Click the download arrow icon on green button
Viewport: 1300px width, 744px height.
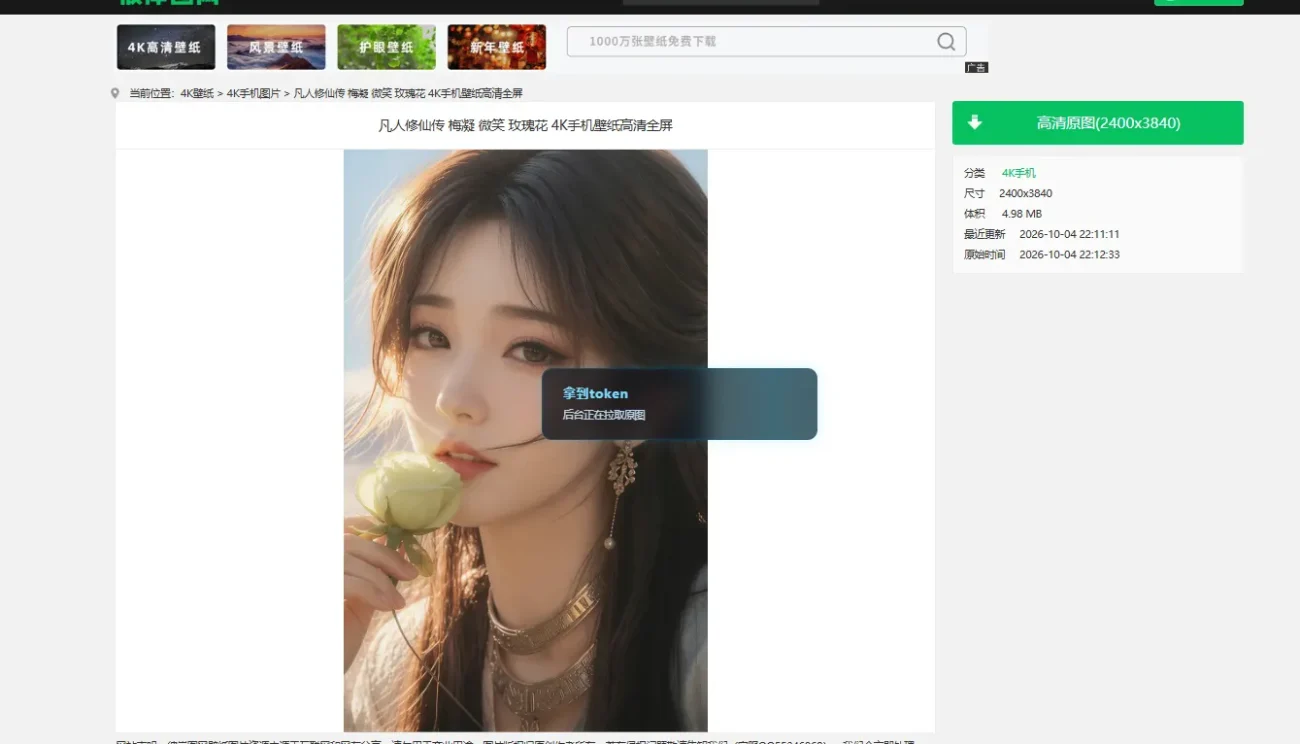tap(975, 123)
